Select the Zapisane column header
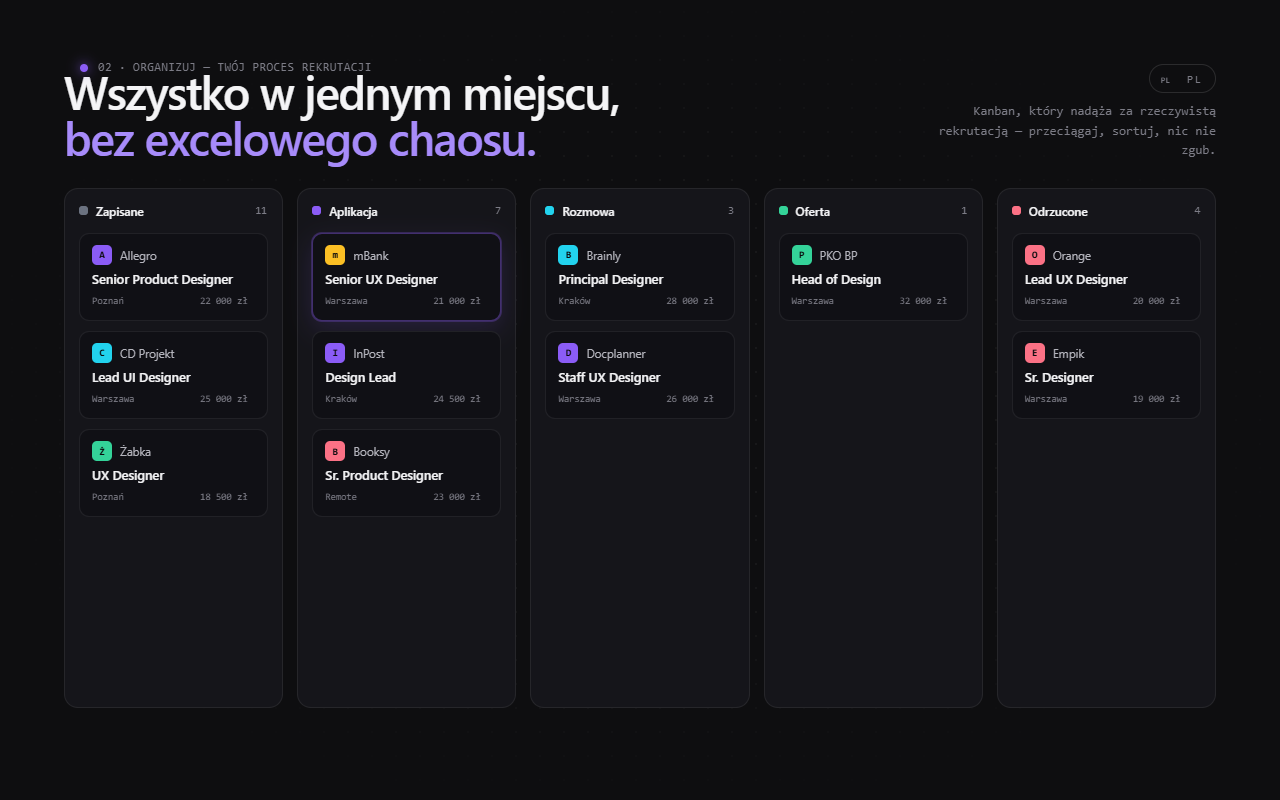 click(x=120, y=212)
